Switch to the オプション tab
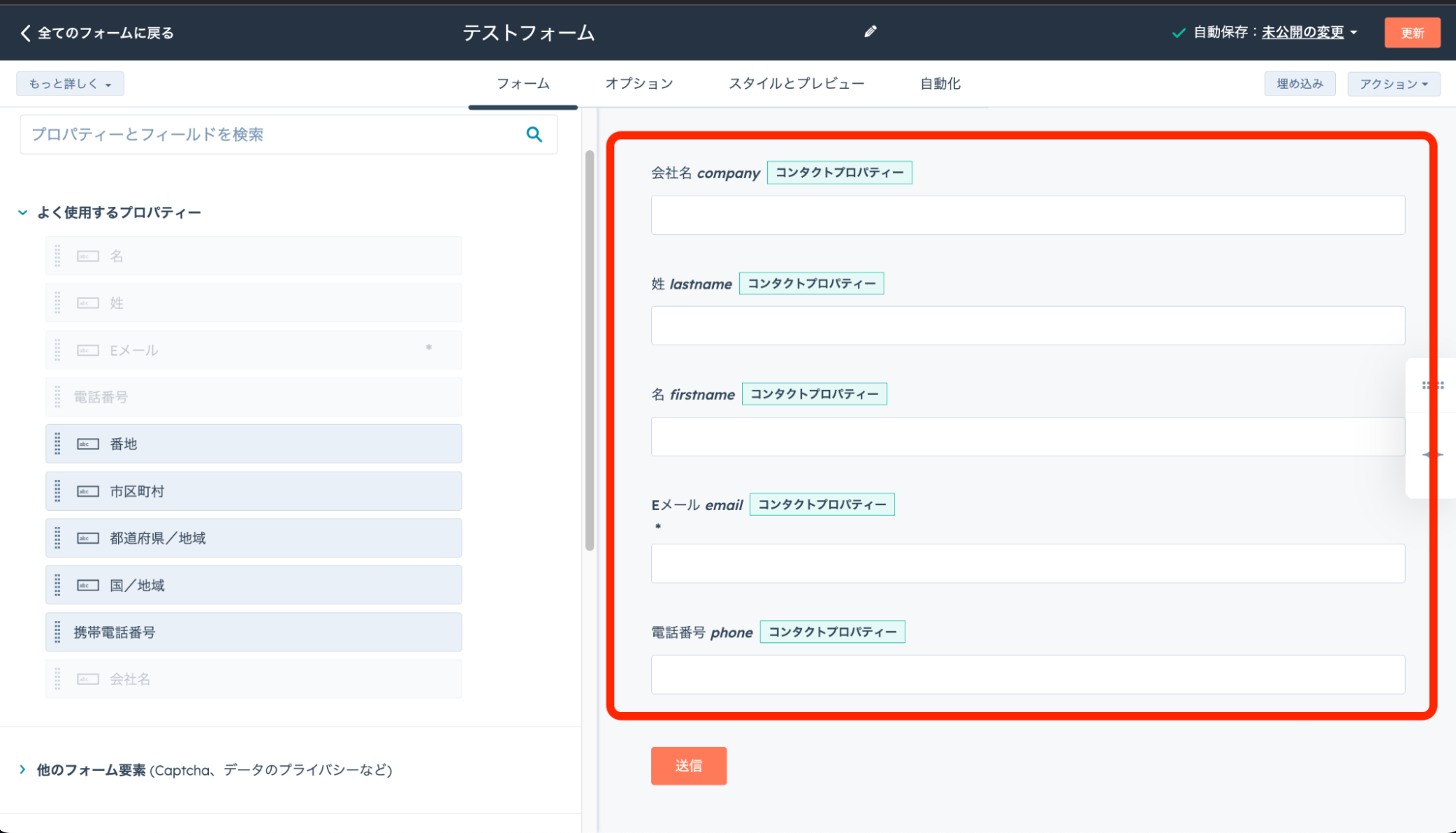1456x833 pixels. (639, 84)
